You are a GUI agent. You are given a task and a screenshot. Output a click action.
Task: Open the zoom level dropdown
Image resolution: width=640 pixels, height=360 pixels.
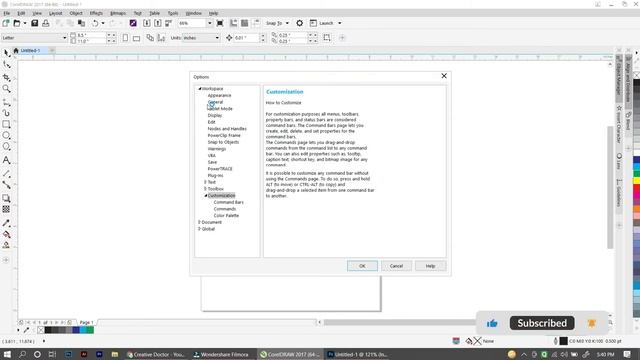click(x=210, y=23)
